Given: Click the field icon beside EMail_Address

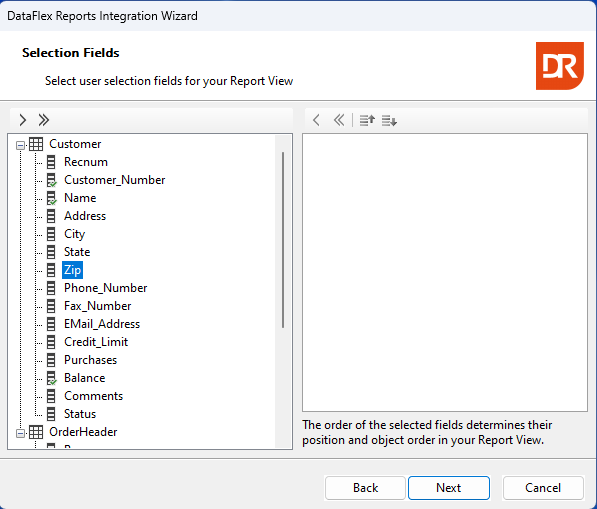Looking at the screenshot, I should point(51,324).
